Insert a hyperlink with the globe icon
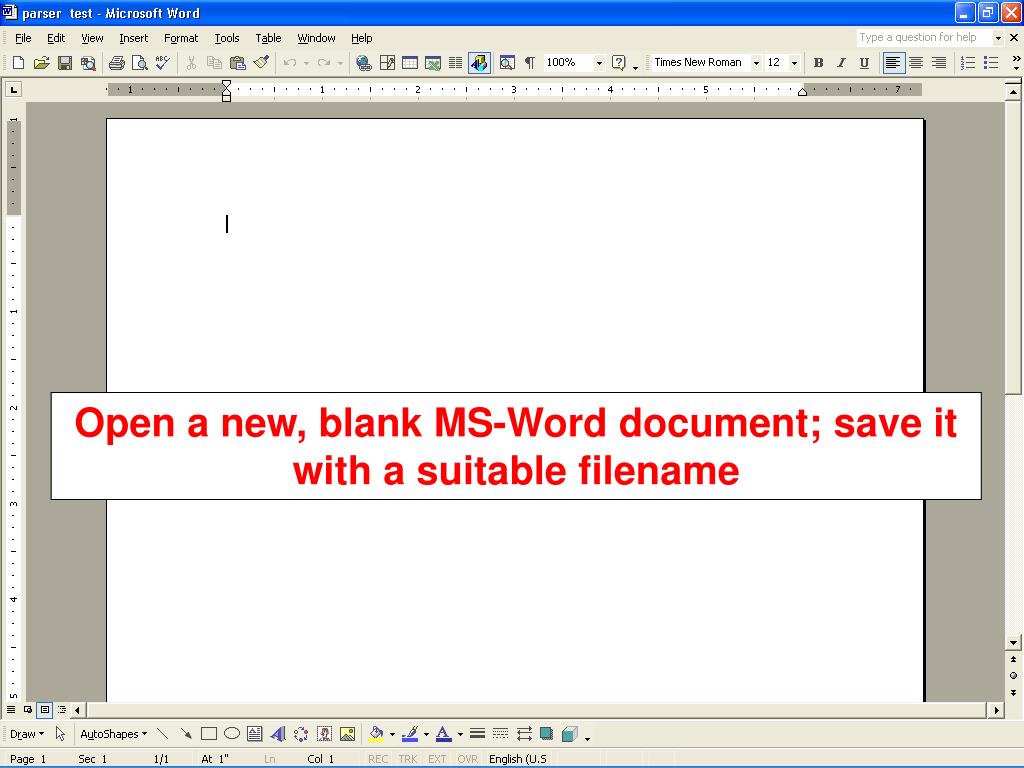1024x768 pixels. (364, 63)
